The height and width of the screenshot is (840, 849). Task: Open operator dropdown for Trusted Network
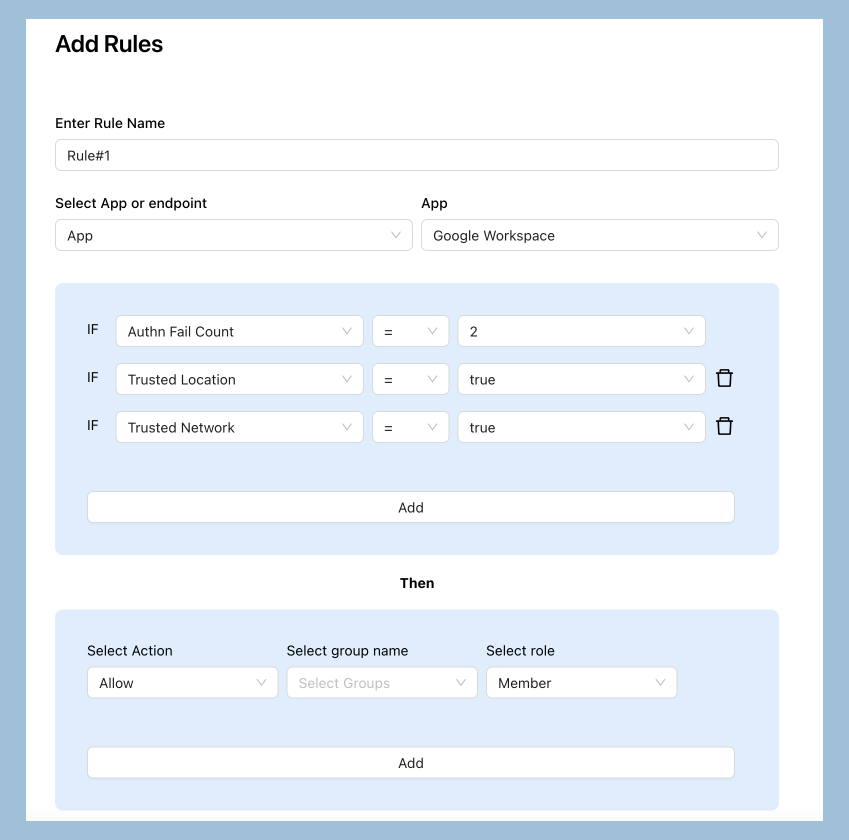point(410,428)
